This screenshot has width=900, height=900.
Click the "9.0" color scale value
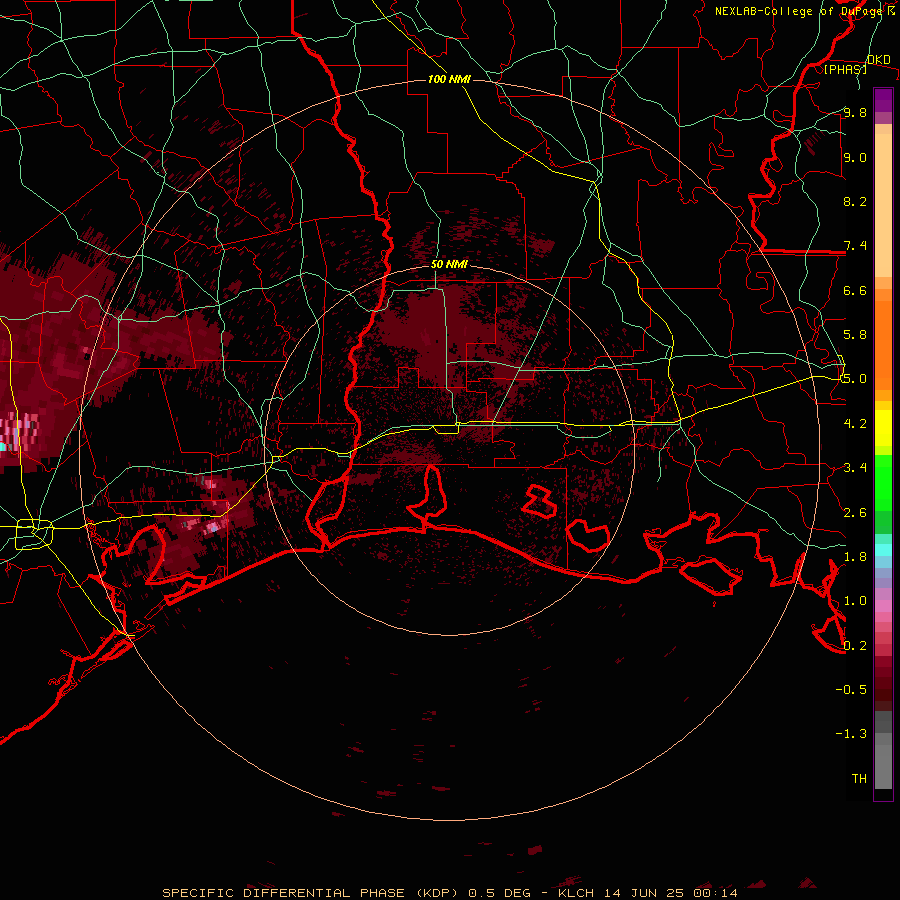(x=855, y=157)
